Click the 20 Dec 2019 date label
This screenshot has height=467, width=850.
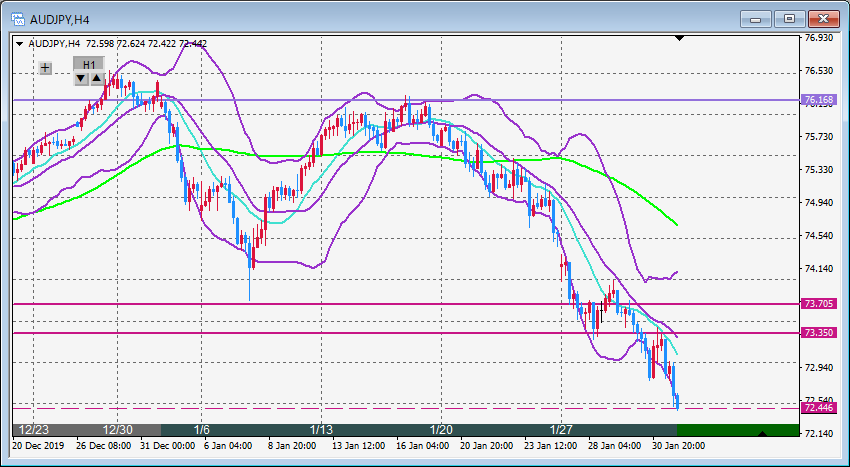(37, 446)
